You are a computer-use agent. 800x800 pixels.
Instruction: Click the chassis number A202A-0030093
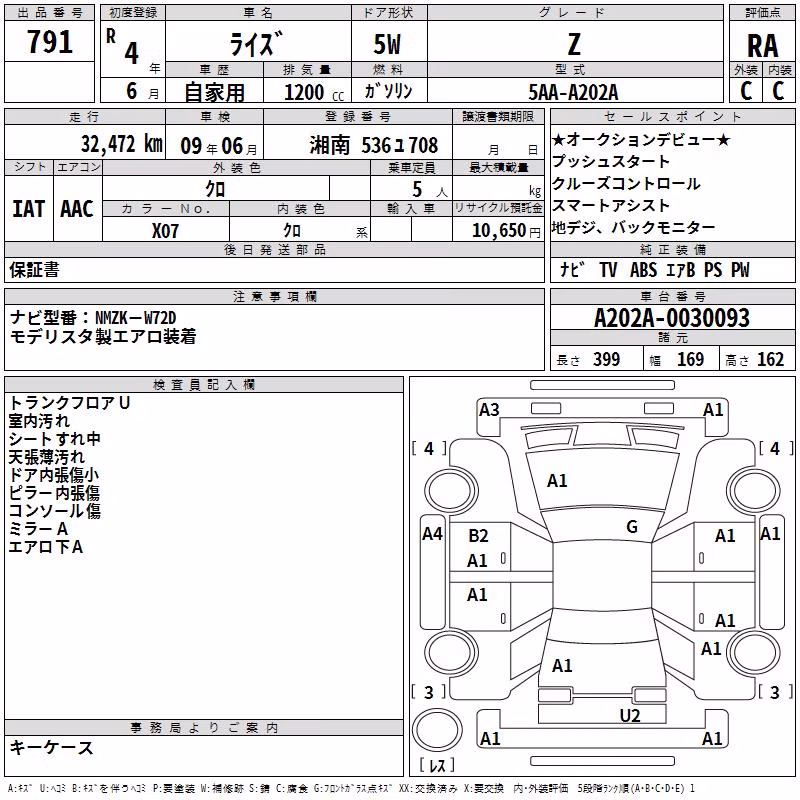(672, 318)
